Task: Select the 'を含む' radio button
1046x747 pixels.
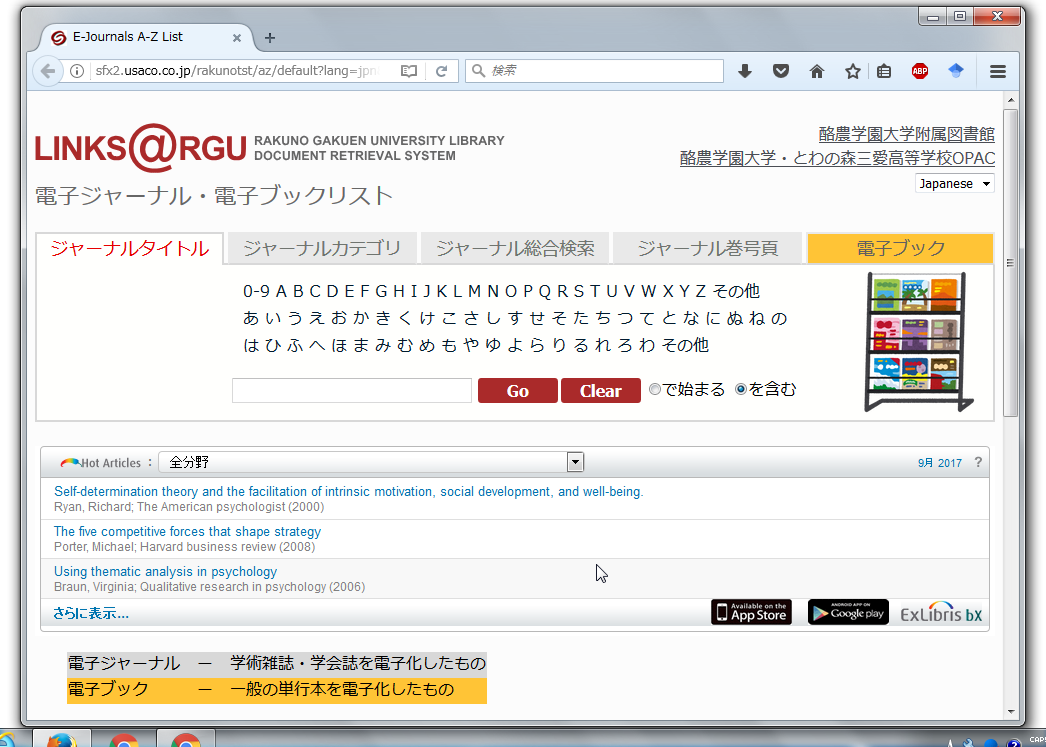Action: pyautogui.click(x=741, y=390)
